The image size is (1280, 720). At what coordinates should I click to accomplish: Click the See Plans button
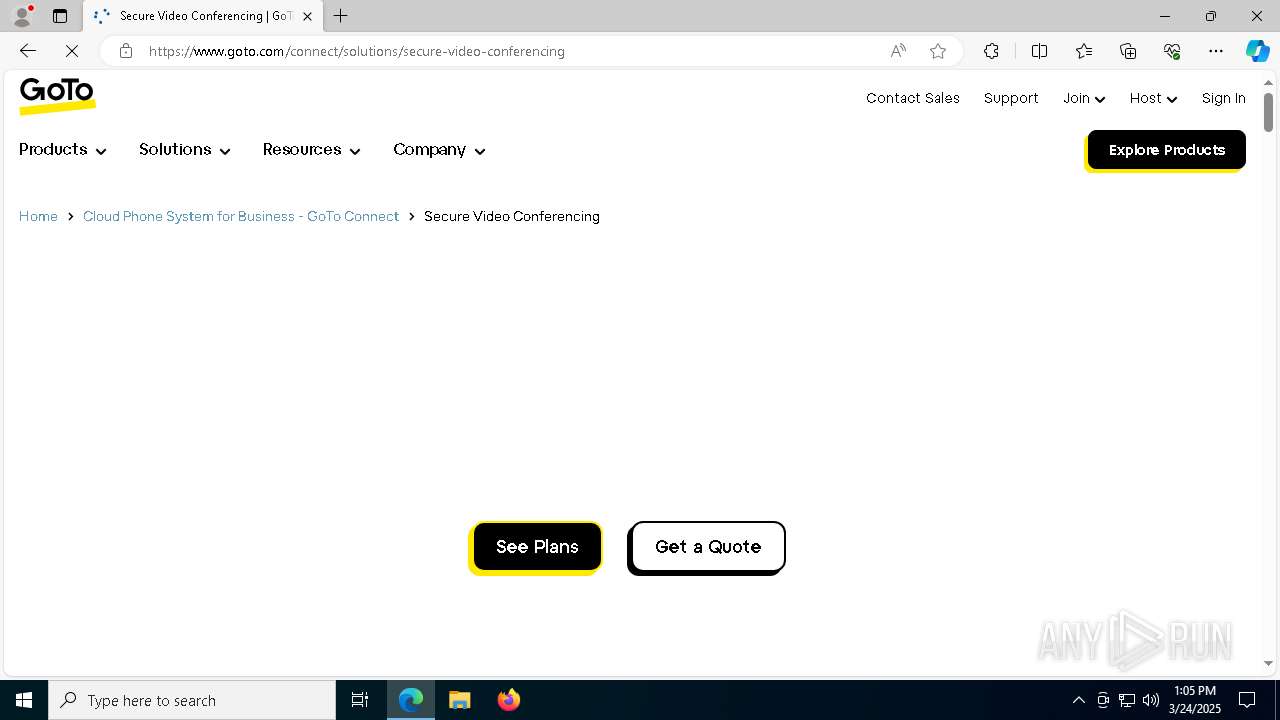coord(537,547)
